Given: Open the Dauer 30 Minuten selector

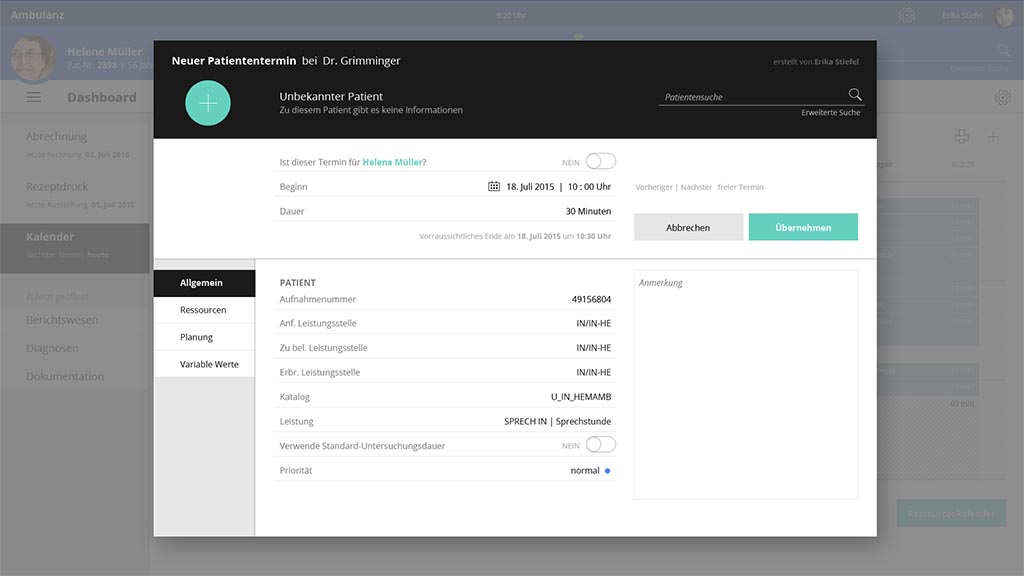Looking at the screenshot, I should [588, 211].
